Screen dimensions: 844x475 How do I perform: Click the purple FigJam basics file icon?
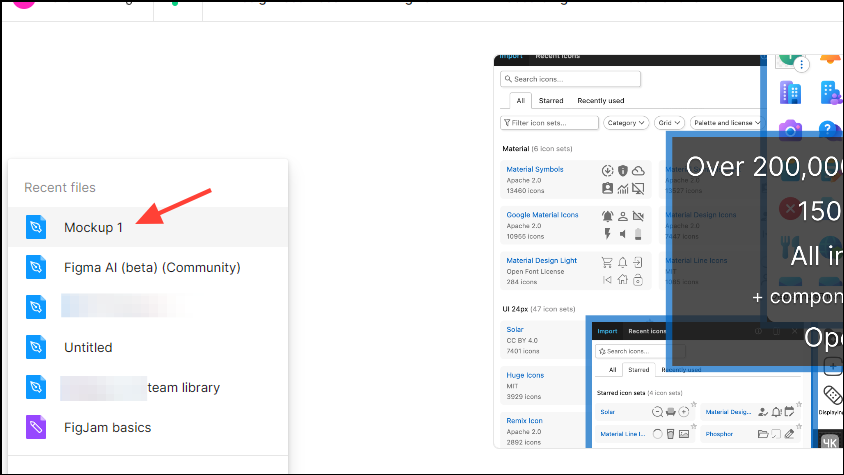pyautogui.click(x=36, y=427)
